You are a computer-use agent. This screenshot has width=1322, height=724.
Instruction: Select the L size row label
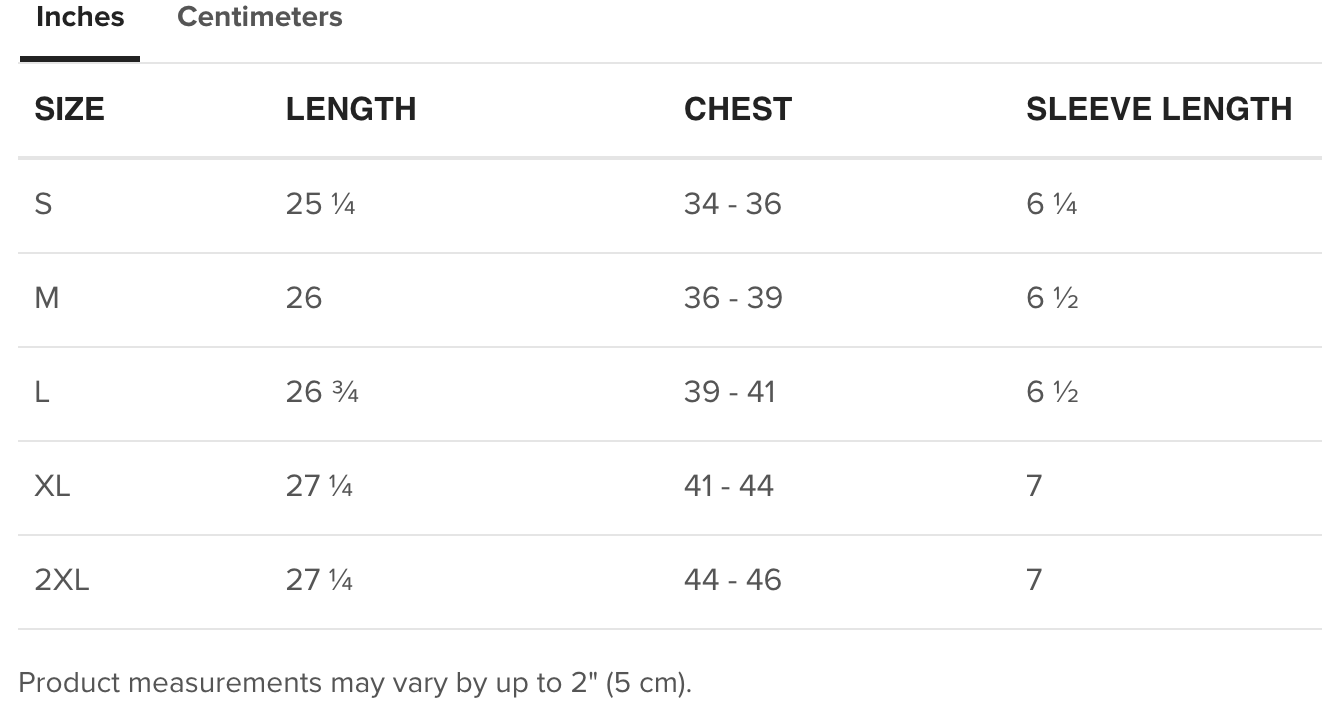(x=42, y=392)
